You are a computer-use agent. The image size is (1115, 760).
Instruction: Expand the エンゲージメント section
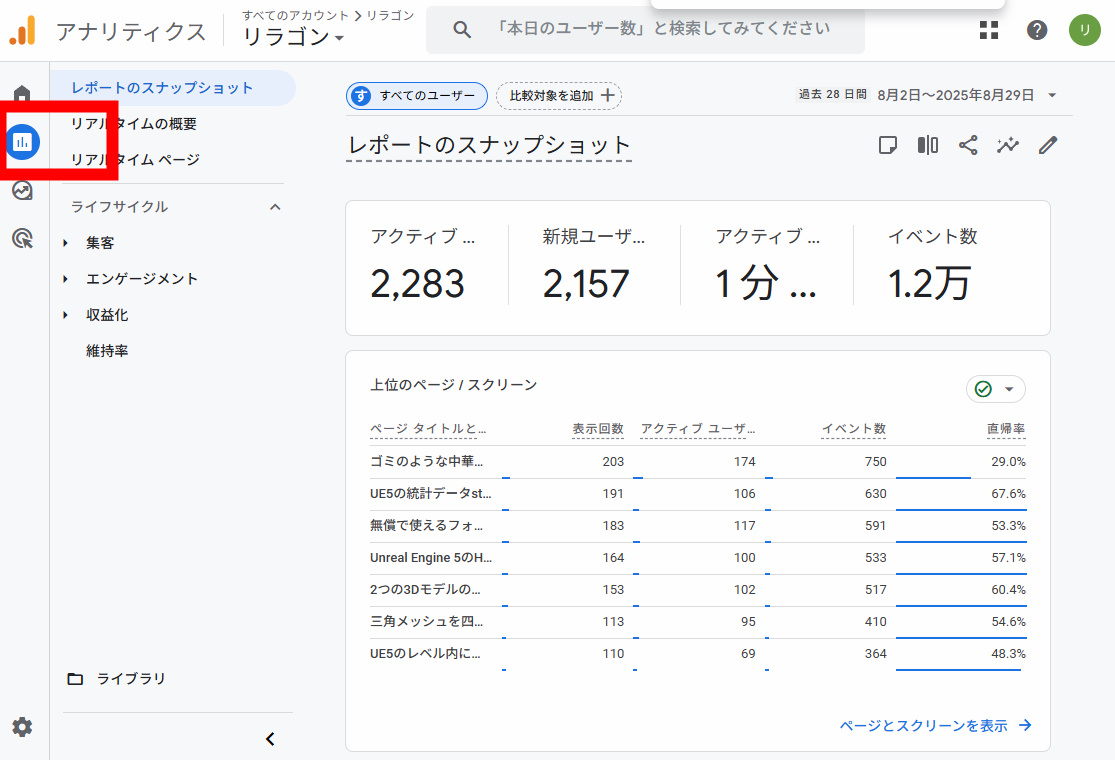click(141, 279)
